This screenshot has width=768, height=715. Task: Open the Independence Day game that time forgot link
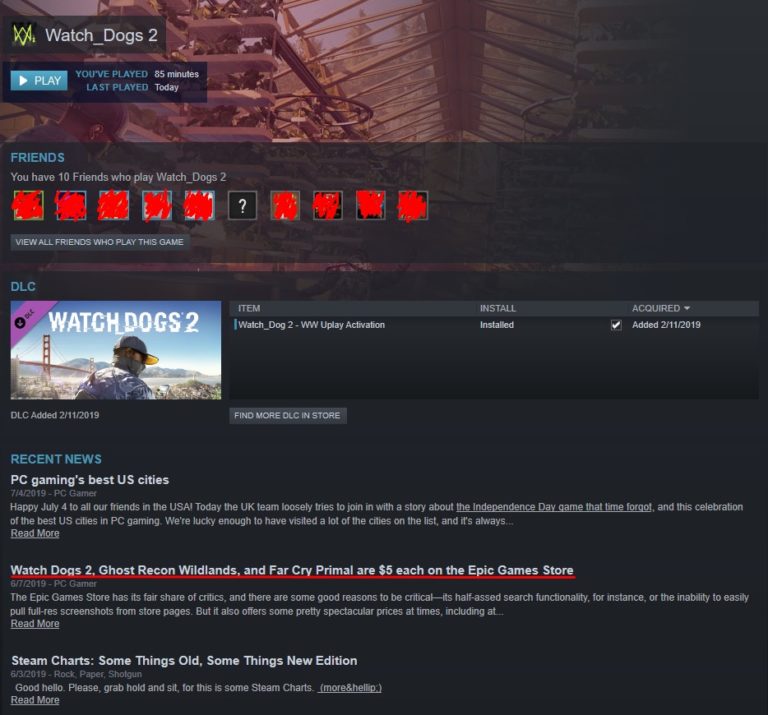point(554,507)
